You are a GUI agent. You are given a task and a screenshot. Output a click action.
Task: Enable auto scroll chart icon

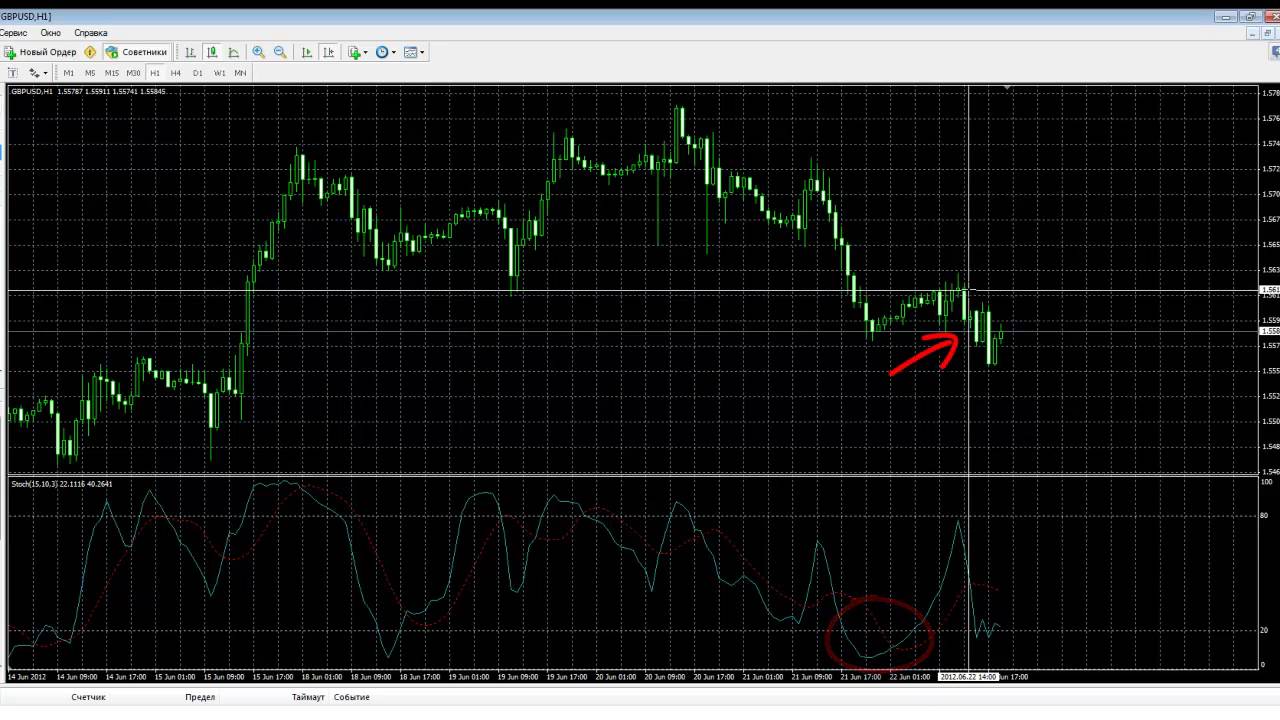pos(307,52)
